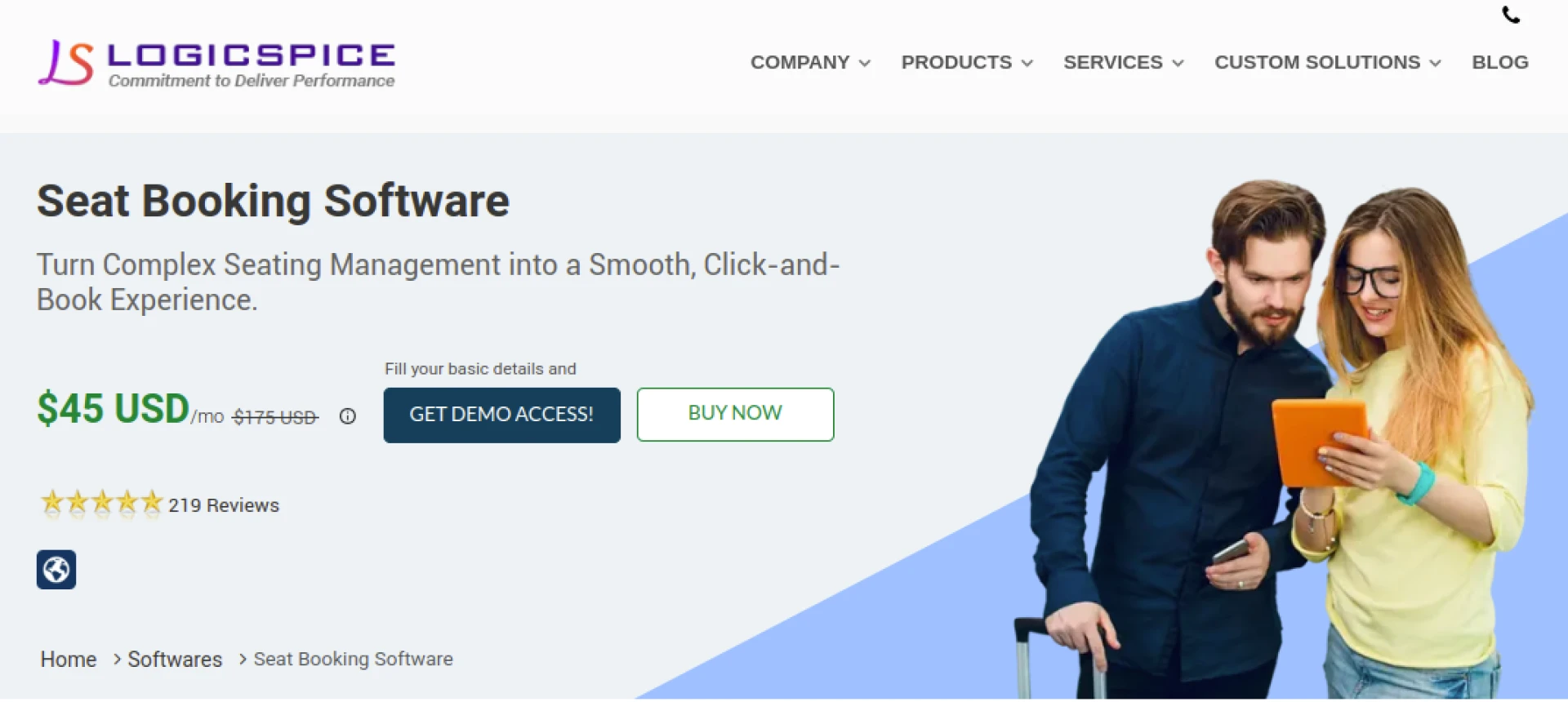Click the Buy Now button
This screenshot has width=1568, height=702.
(735, 414)
